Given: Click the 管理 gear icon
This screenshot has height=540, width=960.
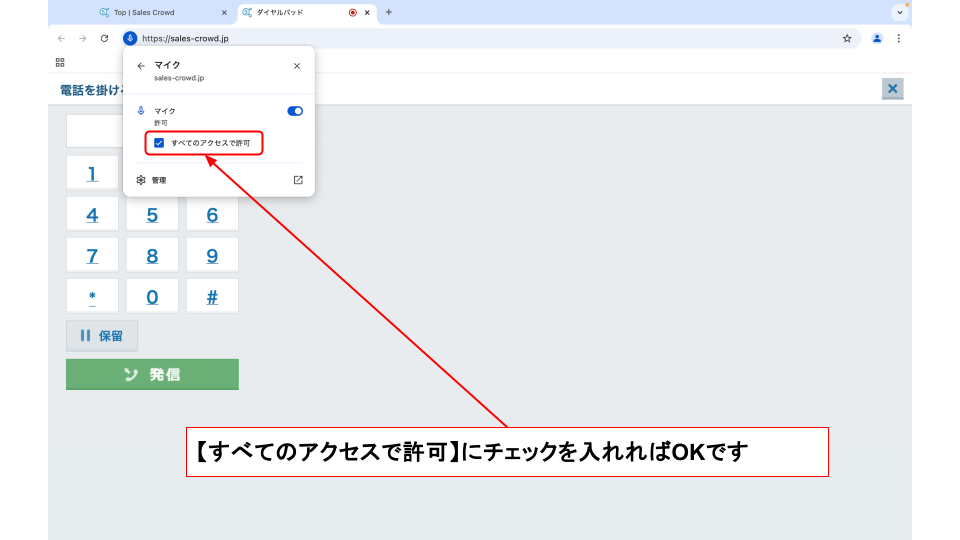Looking at the screenshot, I should pos(141,180).
